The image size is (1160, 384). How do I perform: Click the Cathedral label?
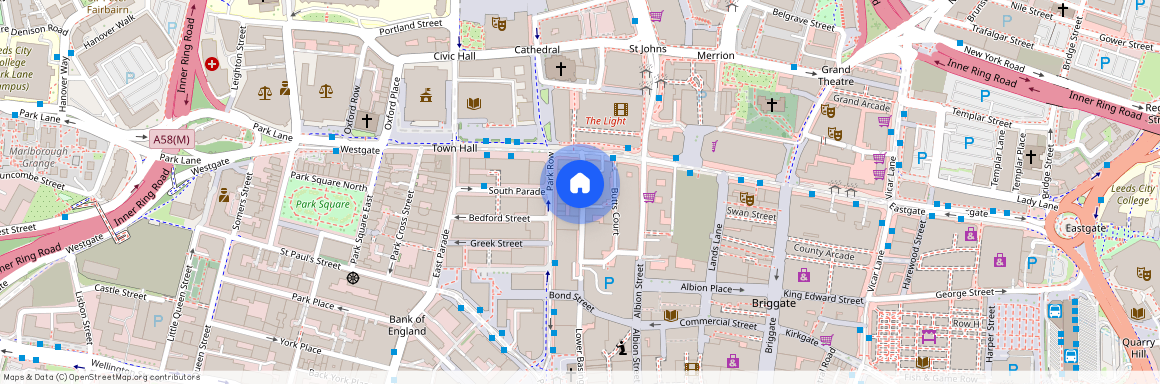[538, 50]
